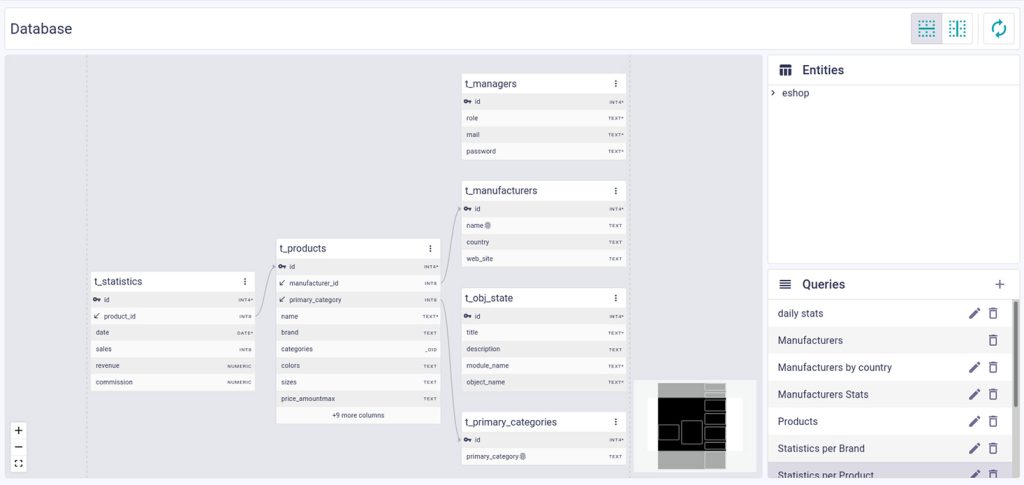Open t_statistics table options menu
Image resolution: width=1024 pixels, height=485 pixels.
point(245,281)
